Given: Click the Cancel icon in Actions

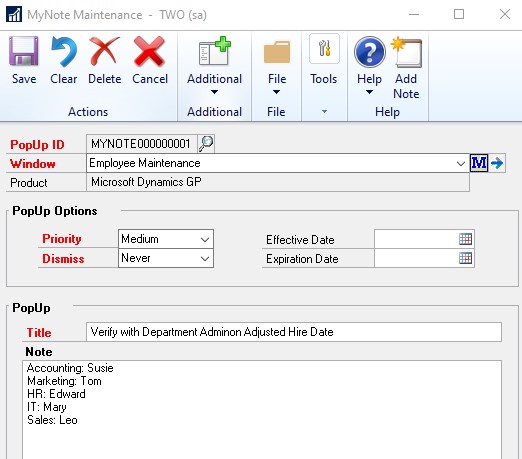Looking at the screenshot, I should point(149,51).
